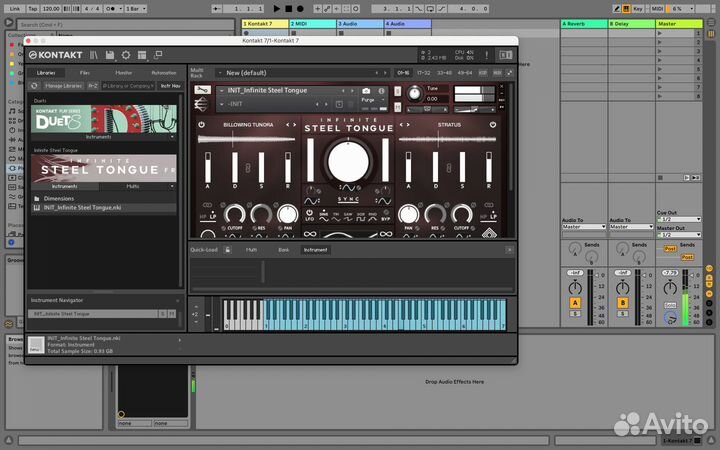This screenshot has height=450, width=720.
Task: Open -INIT snapshot dropdown
Action: (x=221, y=104)
